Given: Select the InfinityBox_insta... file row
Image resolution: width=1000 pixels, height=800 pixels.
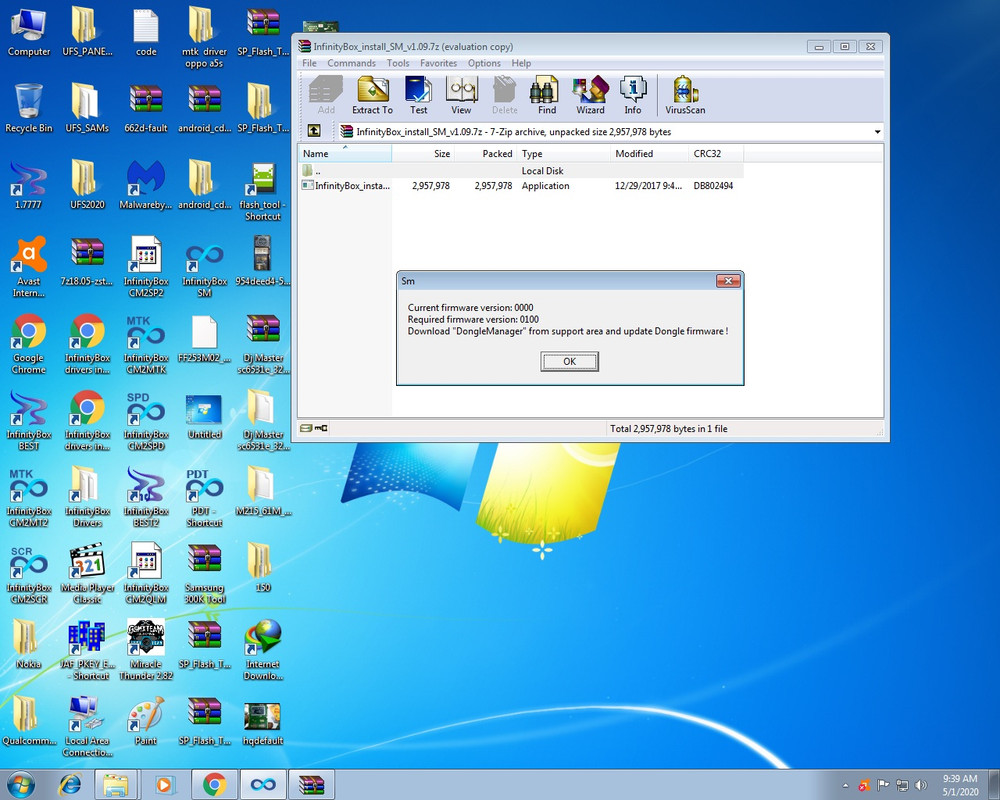Looking at the screenshot, I should click(x=521, y=186).
